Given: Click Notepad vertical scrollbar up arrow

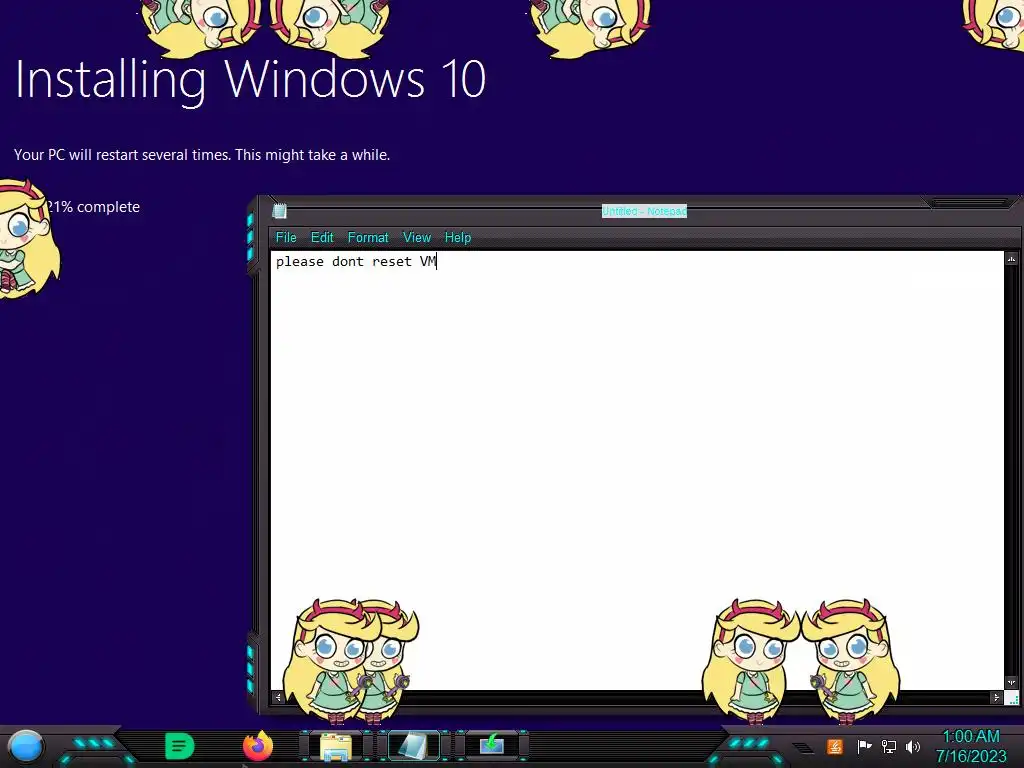Looking at the screenshot, I should pos(1012,259).
